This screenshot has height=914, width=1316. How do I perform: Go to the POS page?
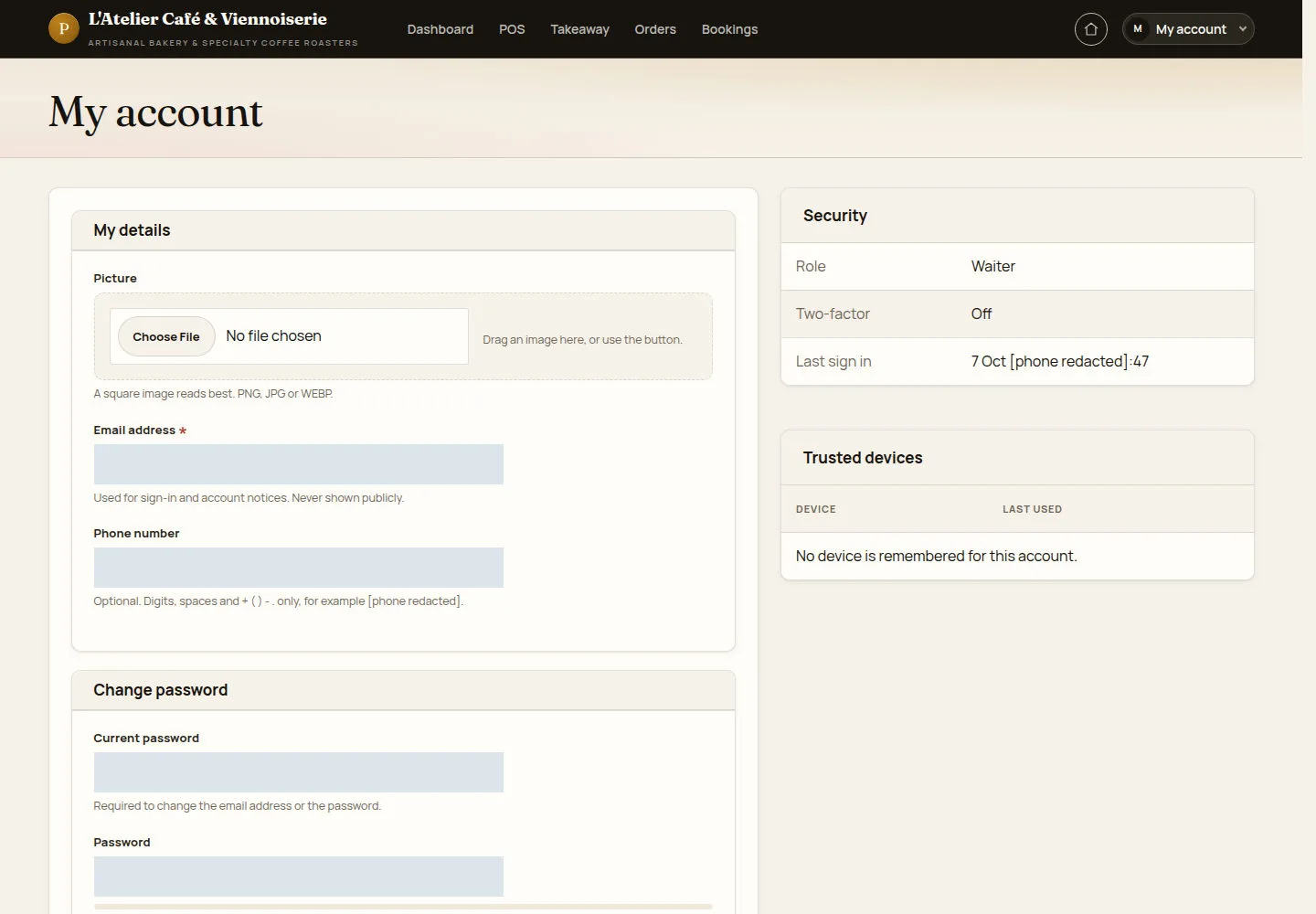coord(512,29)
